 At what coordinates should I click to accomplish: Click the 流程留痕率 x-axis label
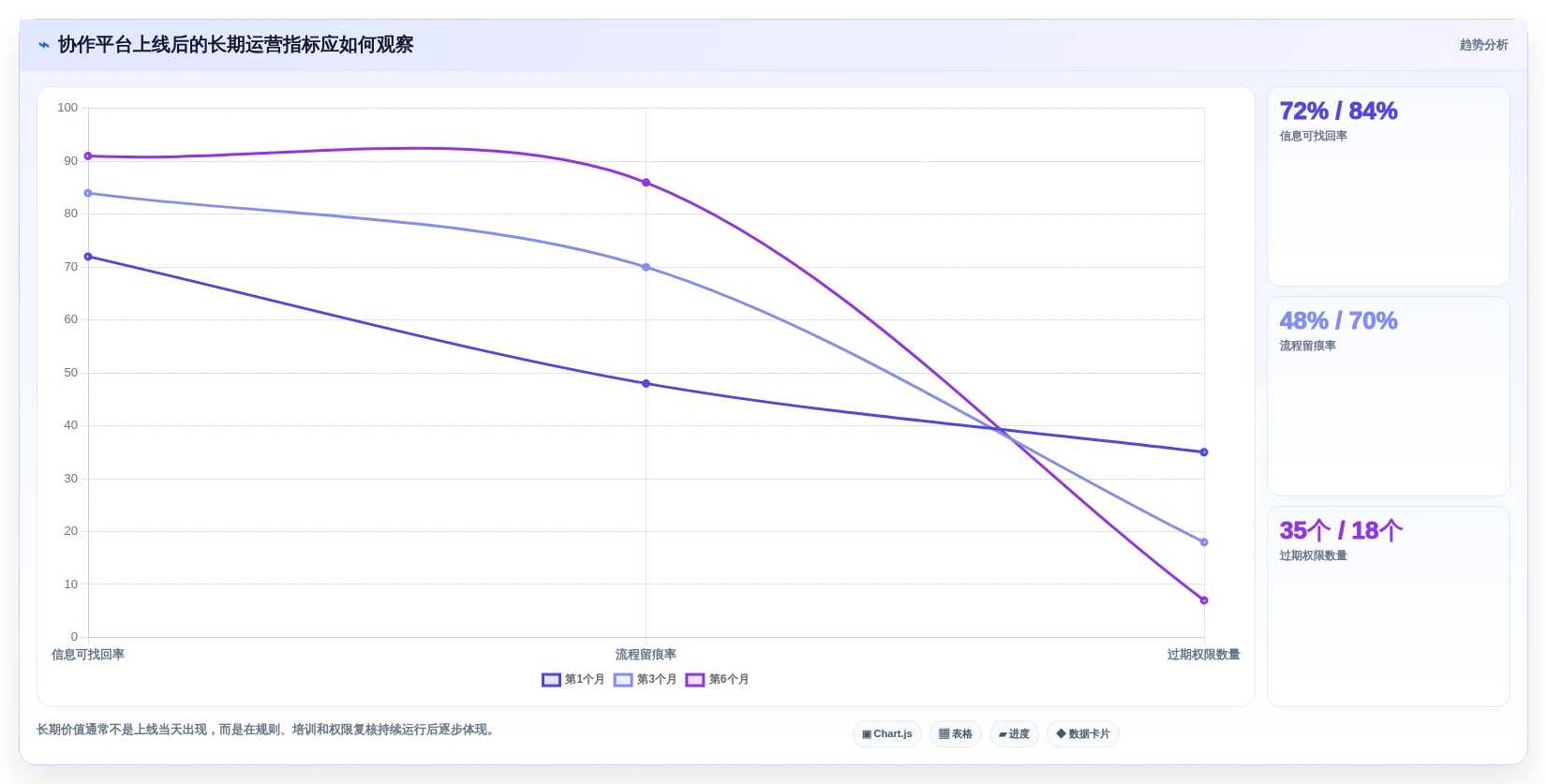[x=646, y=655]
